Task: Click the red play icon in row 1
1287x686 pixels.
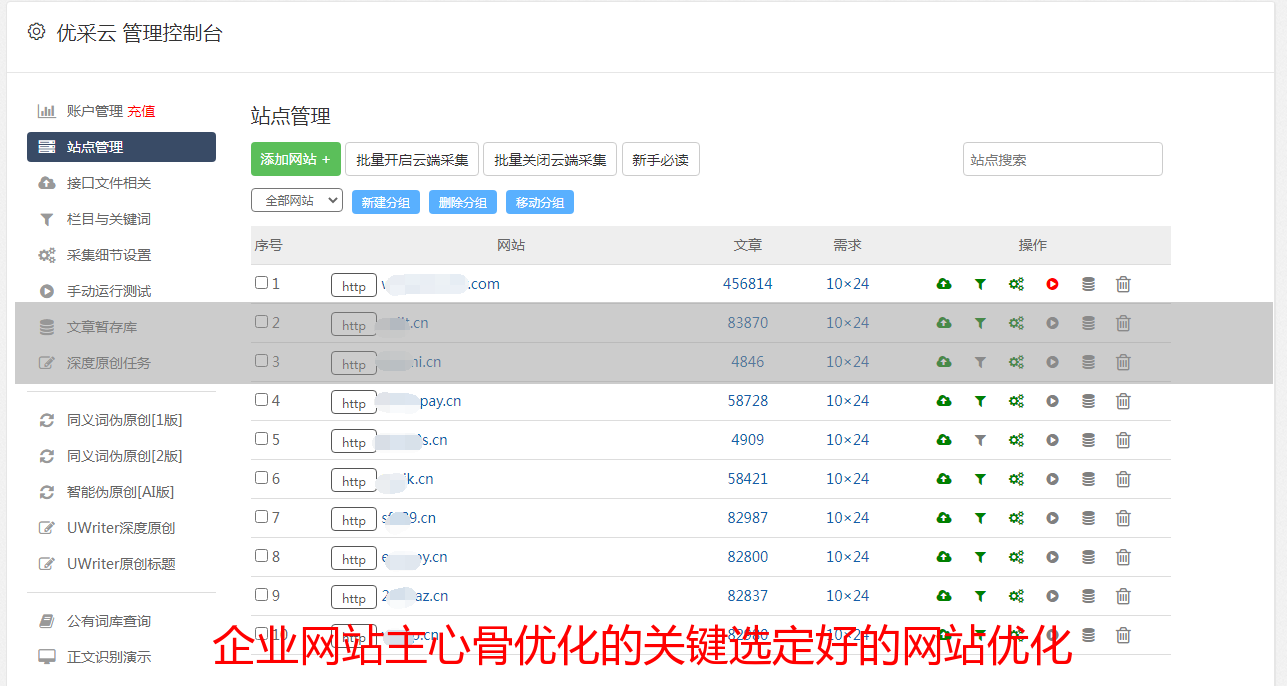Action: 1052,284
